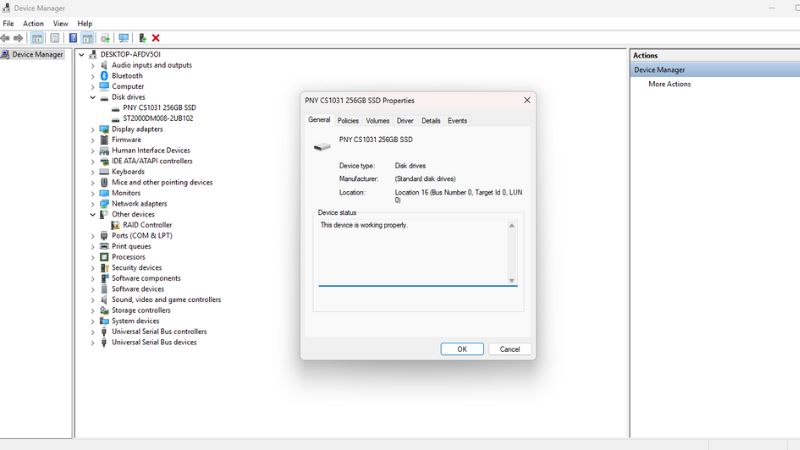This screenshot has height=450, width=800.
Task: Click the Update driver toolbar icon
Action: pos(105,38)
